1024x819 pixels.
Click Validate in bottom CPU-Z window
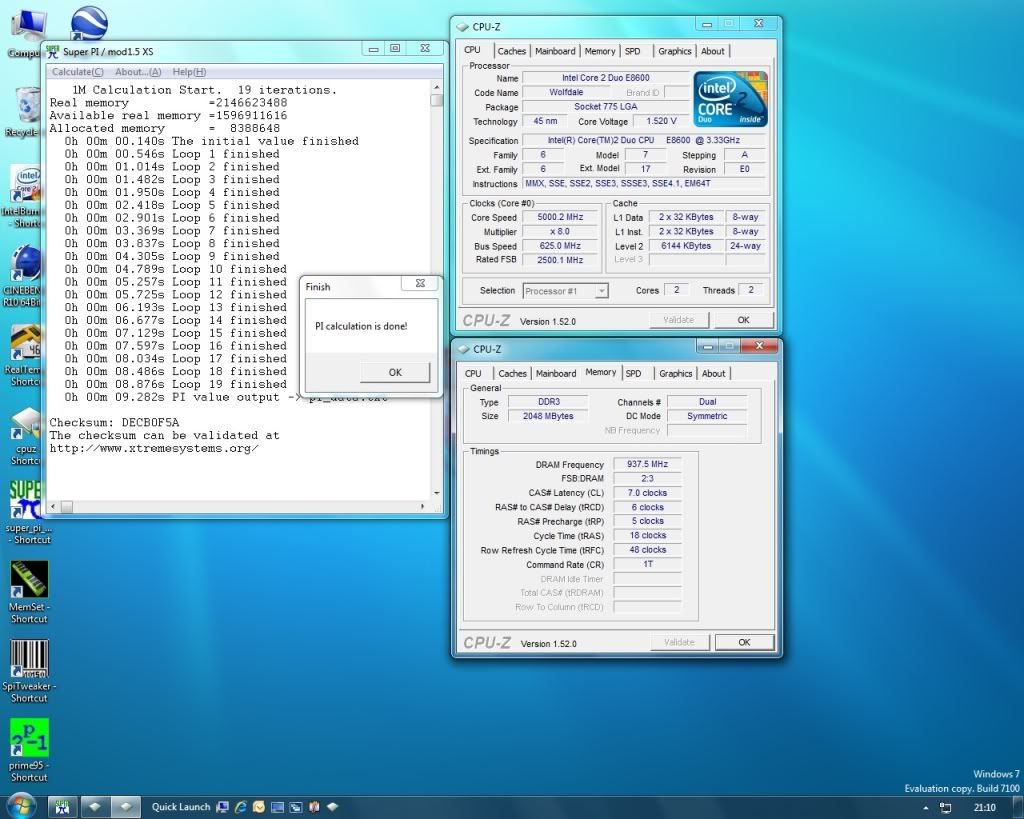pos(679,642)
